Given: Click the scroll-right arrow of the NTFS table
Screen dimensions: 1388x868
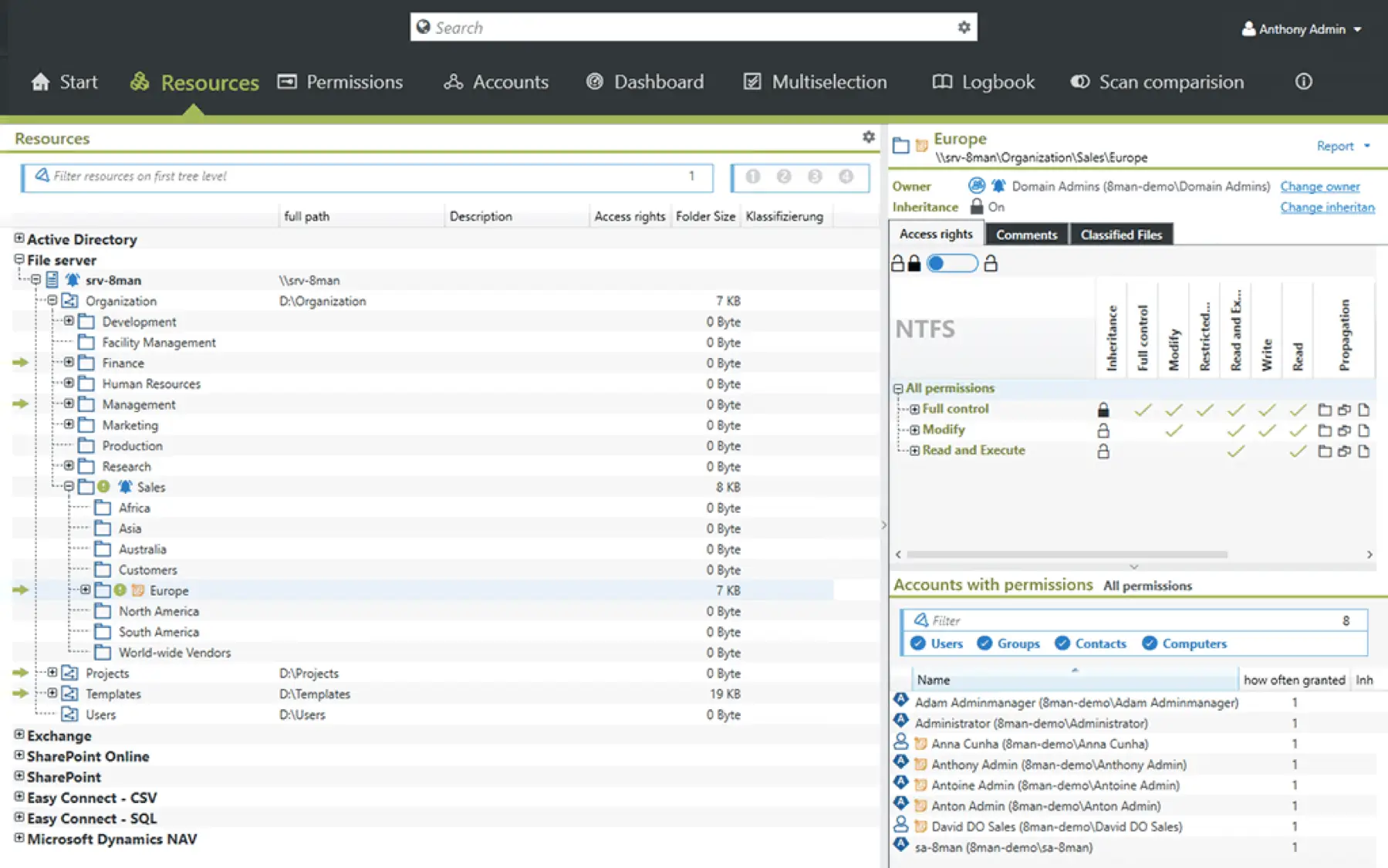Looking at the screenshot, I should [x=1369, y=554].
